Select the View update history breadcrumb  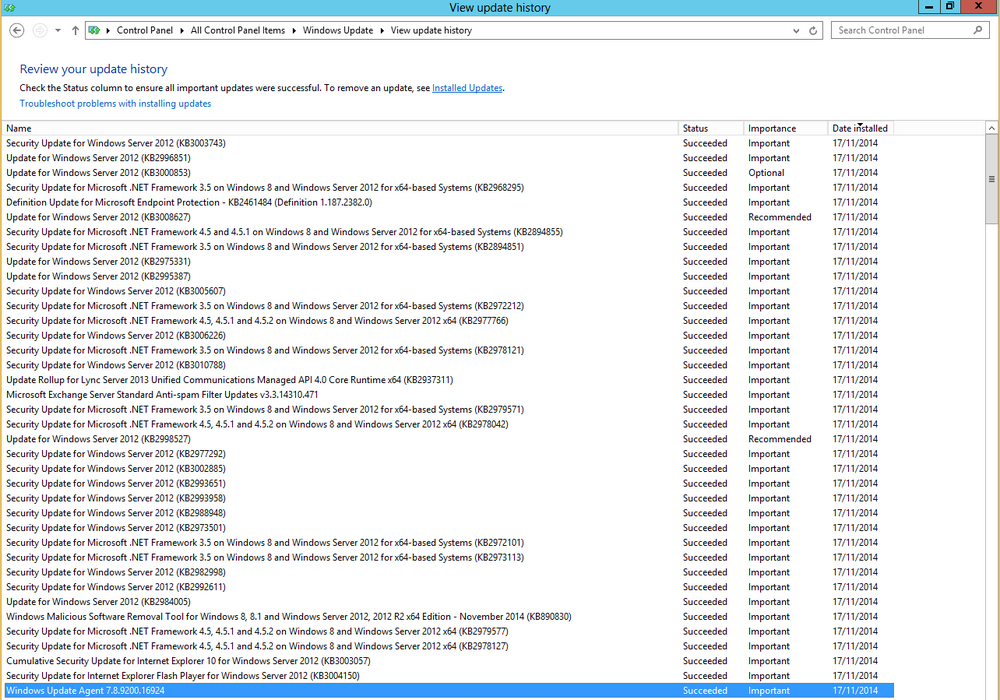(x=431, y=30)
